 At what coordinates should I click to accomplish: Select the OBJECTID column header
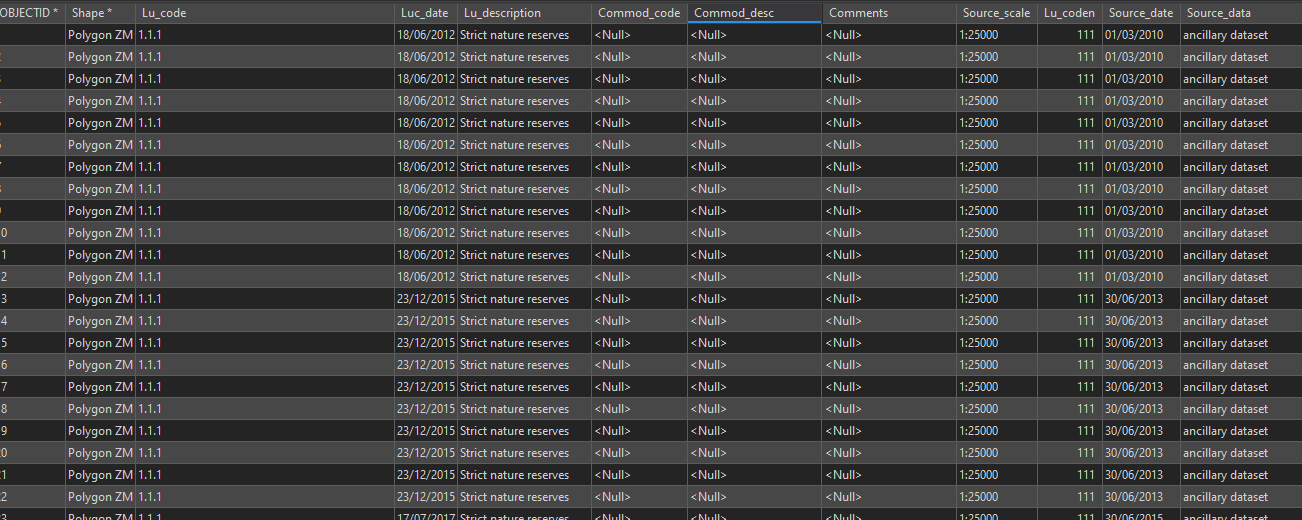point(31,13)
